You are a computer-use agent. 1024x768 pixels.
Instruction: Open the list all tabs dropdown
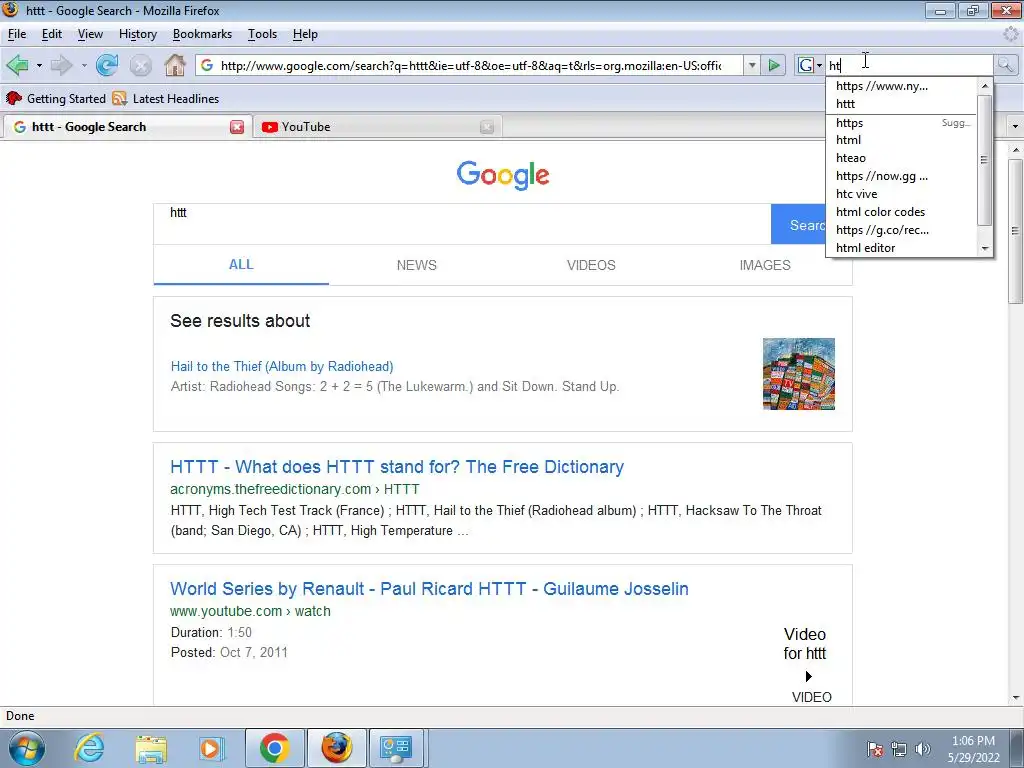coord(1015,127)
